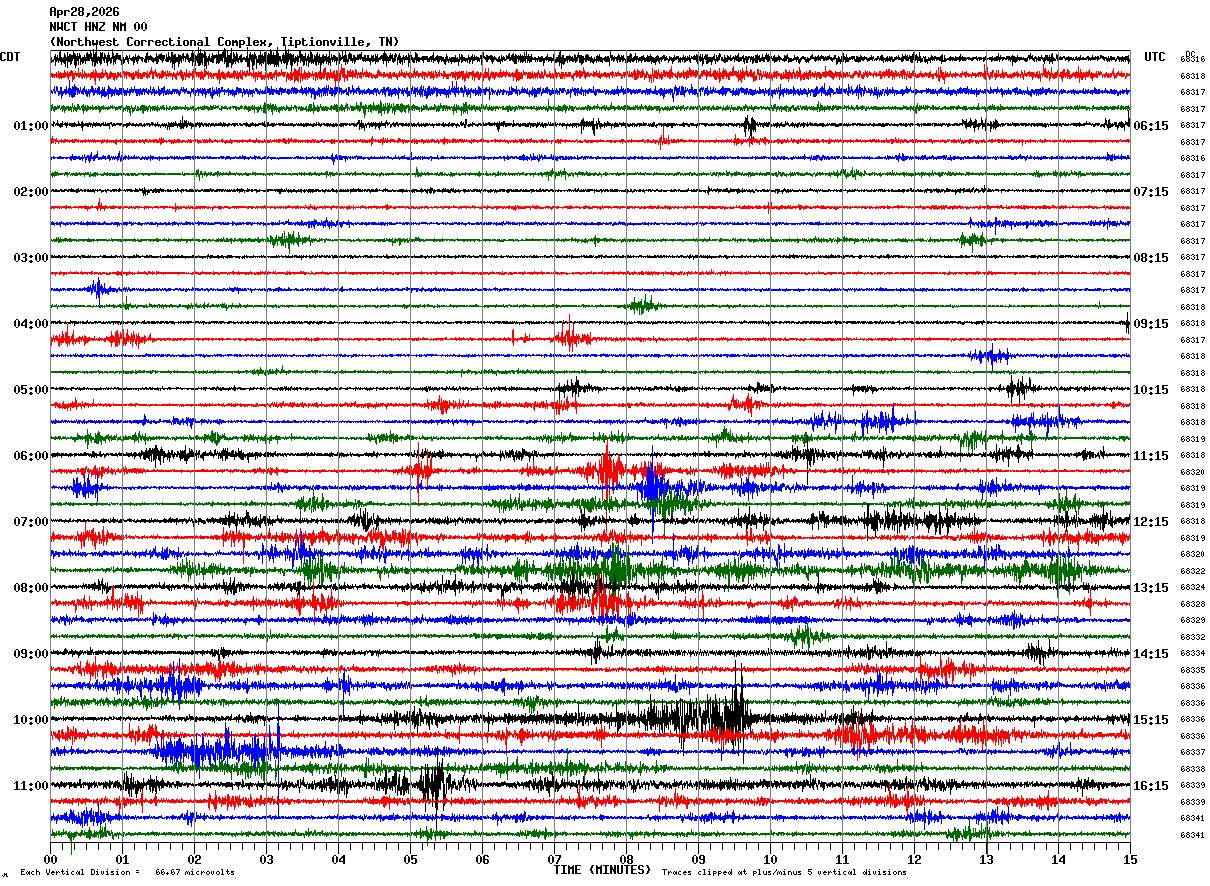Click the 15:15 UTC time label
The width and height of the screenshot is (1210, 886).
pos(1151,720)
